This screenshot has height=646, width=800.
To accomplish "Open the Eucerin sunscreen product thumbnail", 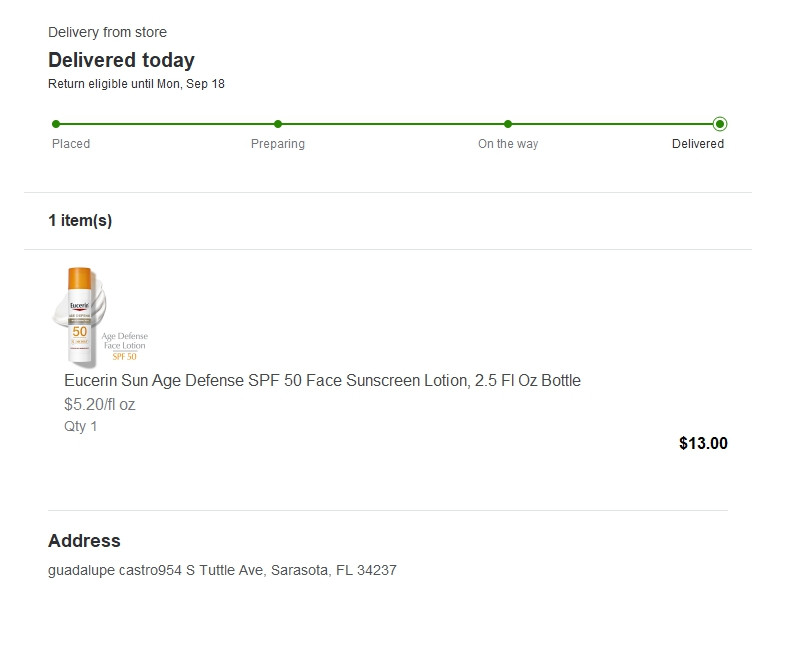I will click(x=100, y=315).
